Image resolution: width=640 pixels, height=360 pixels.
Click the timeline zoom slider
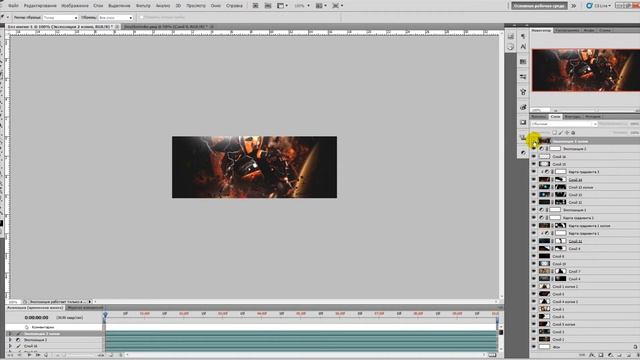coord(78,356)
